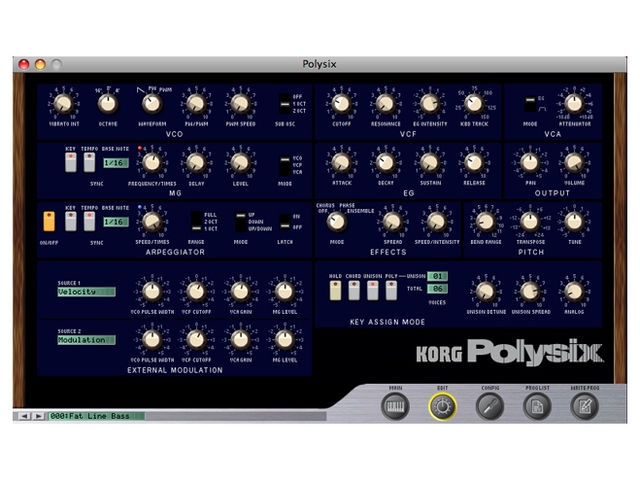Select the Edit page button

pyautogui.click(x=442, y=406)
